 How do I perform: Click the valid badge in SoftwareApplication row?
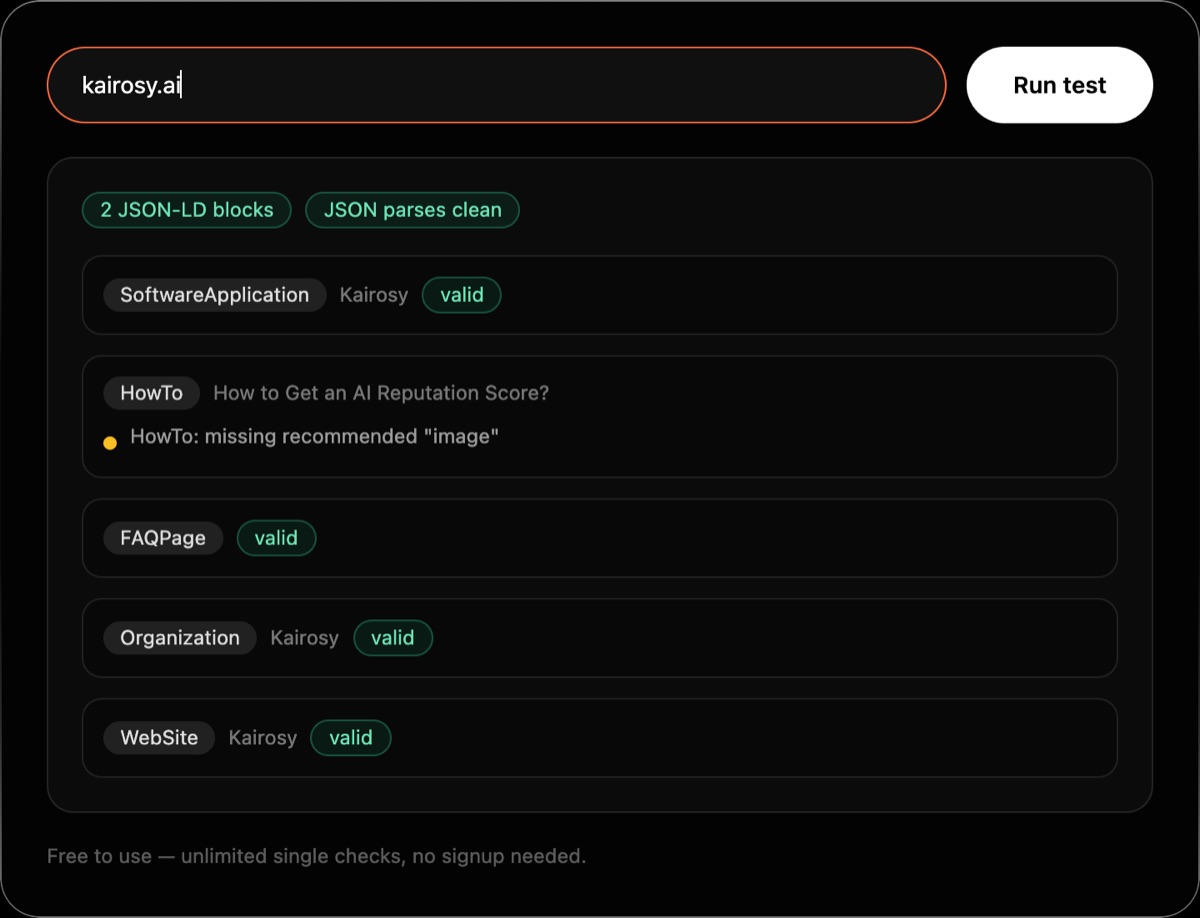point(462,295)
